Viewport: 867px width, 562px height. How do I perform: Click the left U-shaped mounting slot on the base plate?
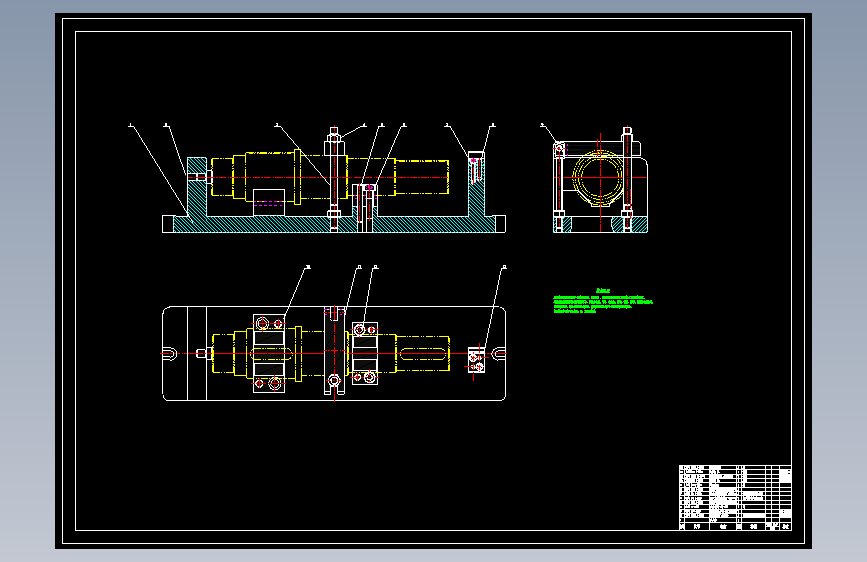click(x=170, y=353)
